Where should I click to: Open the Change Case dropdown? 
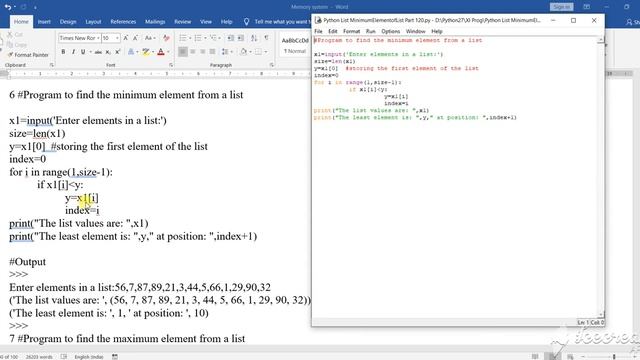(149, 38)
